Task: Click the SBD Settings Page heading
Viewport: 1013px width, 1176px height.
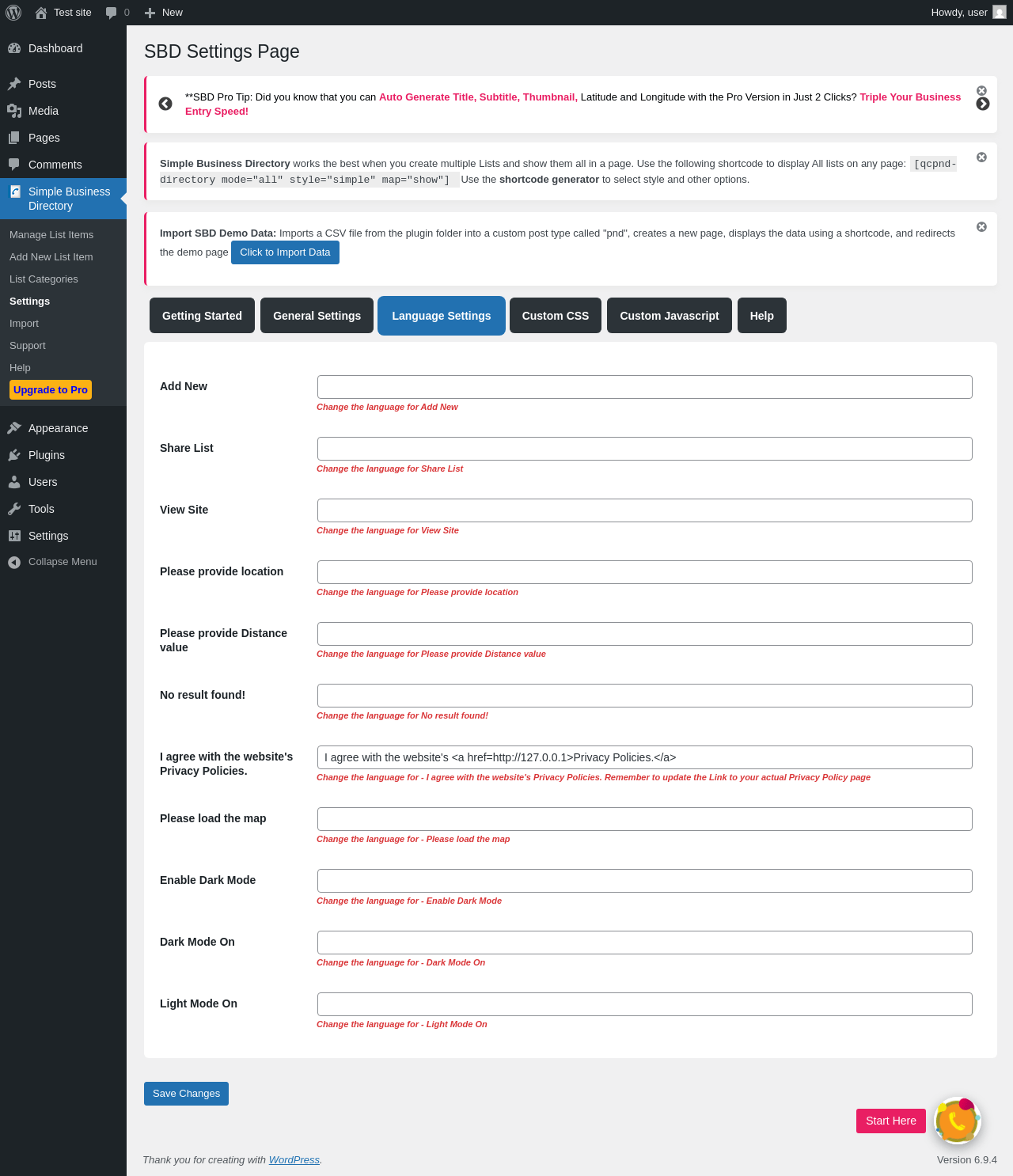Action: click(222, 51)
